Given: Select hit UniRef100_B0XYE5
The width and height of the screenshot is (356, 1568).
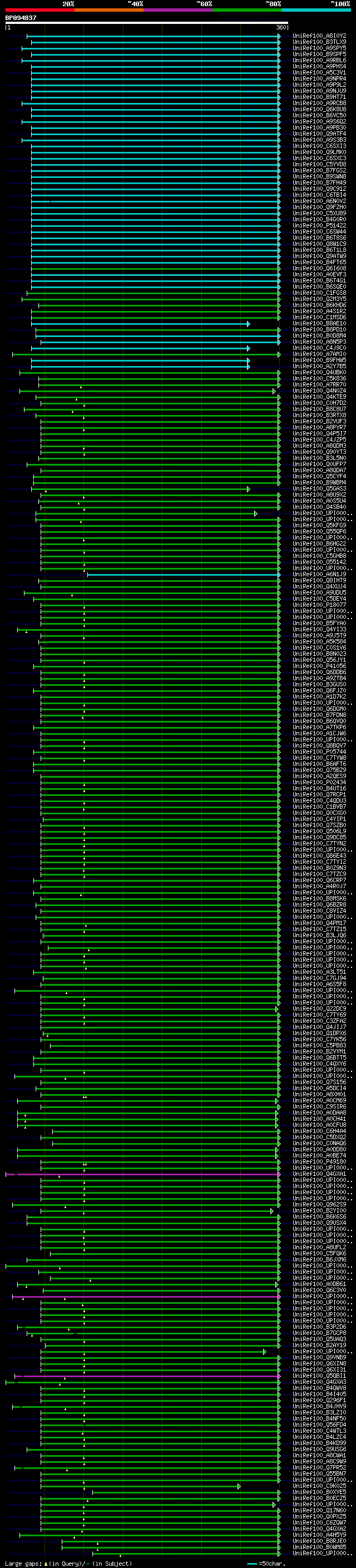Looking at the screenshot, I should click(x=319, y=1492).
